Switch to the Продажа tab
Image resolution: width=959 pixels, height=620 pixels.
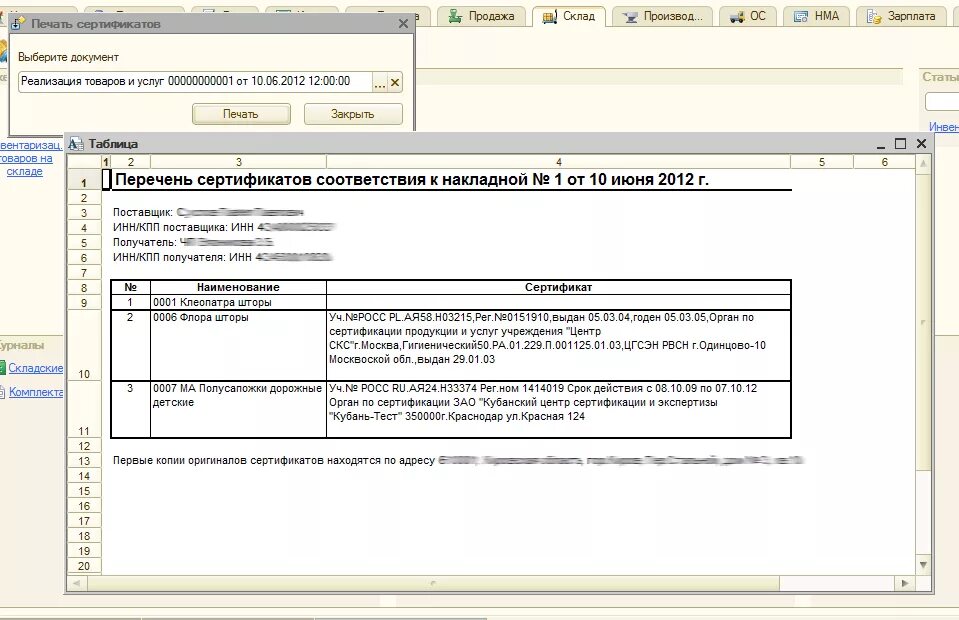tap(481, 17)
